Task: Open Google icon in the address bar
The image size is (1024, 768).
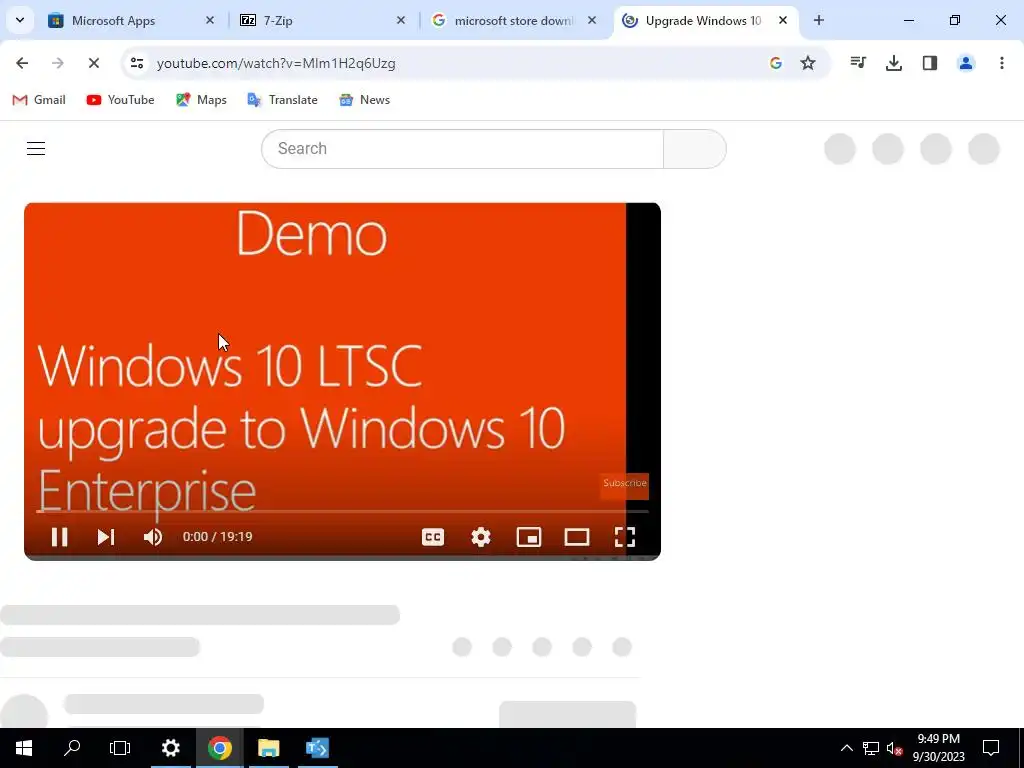Action: coord(776,63)
